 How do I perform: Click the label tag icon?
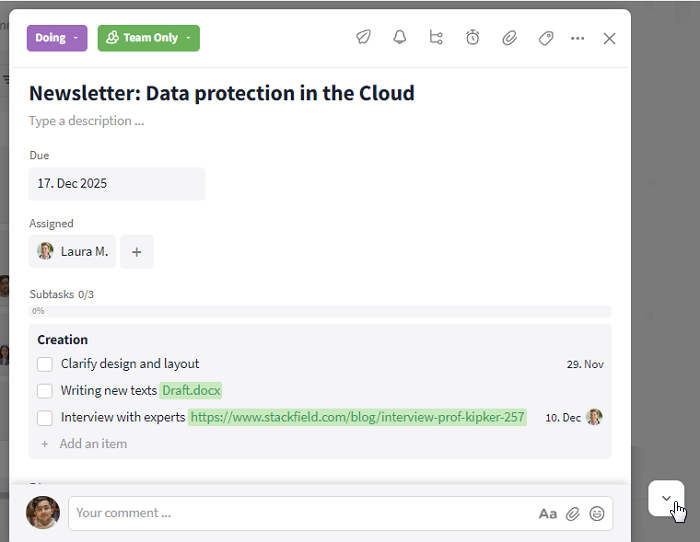[x=546, y=38]
